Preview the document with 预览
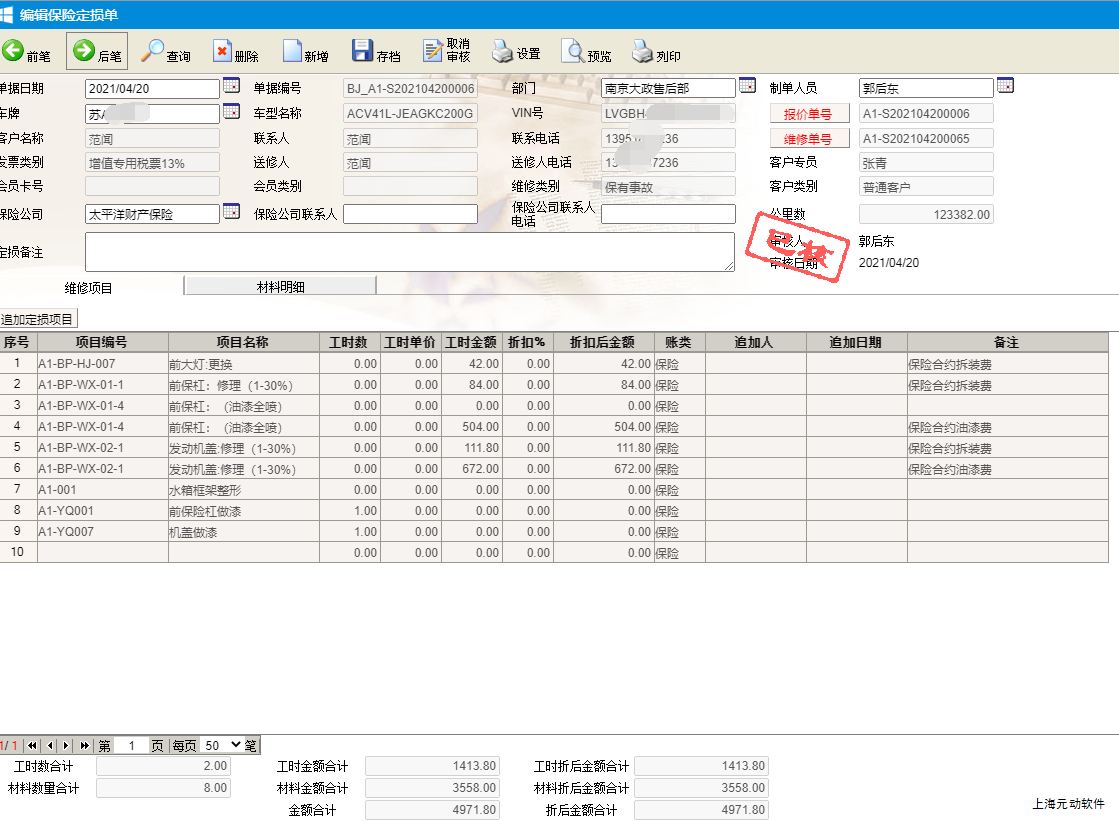 (587, 53)
